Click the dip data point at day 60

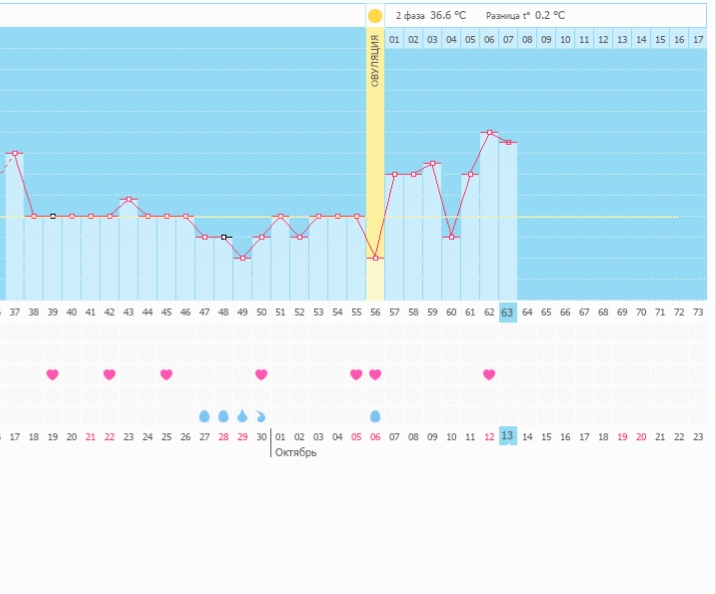click(451, 237)
